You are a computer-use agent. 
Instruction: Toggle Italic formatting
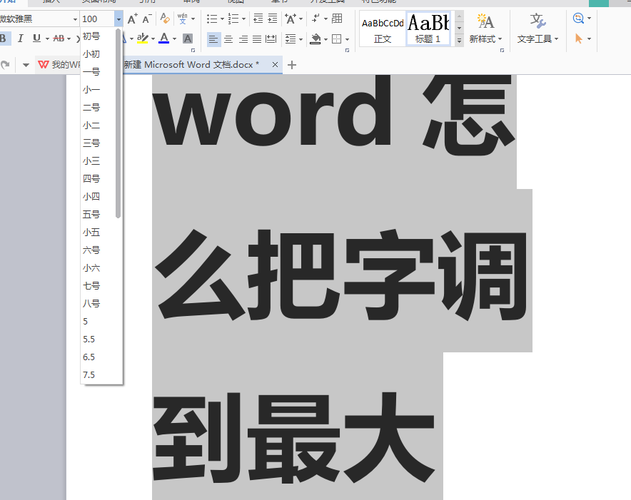pyautogui.click(x=20, y=39)
